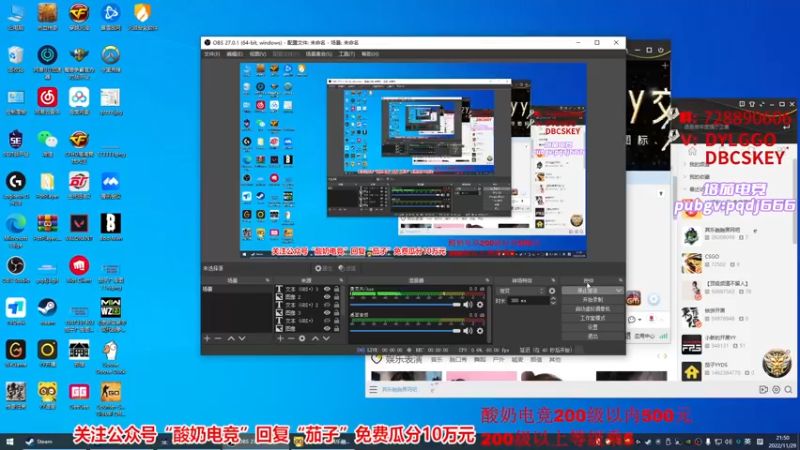This screenshot has height=450, width=800.
Task: Open transition properties gear icon
Action: point(552,291)
